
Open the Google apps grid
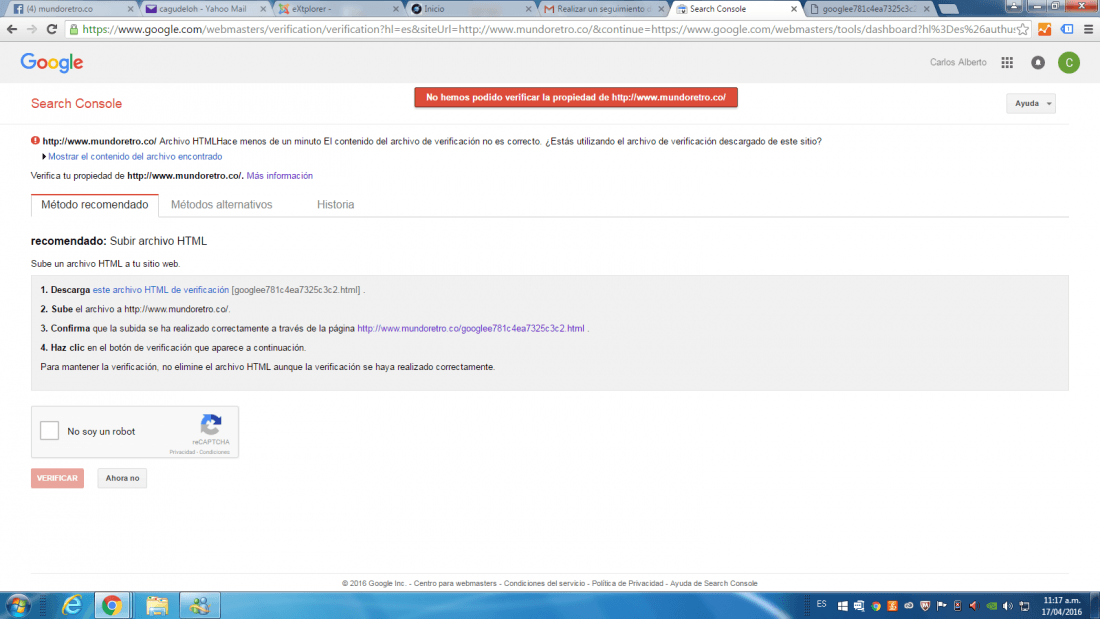(1007, 62)
